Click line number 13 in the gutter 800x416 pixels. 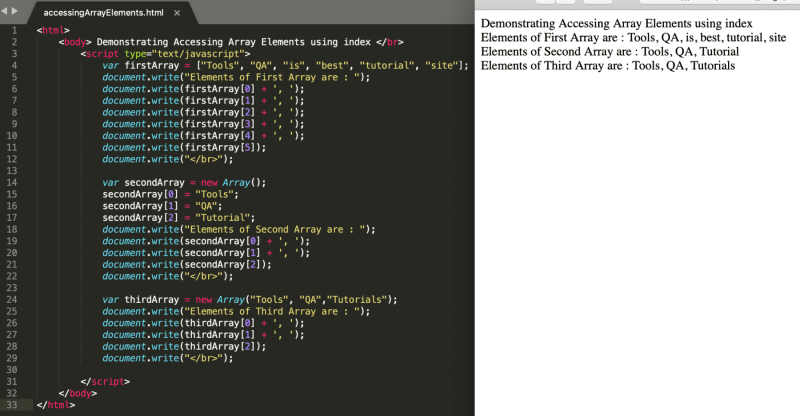(x=12, y=171)
